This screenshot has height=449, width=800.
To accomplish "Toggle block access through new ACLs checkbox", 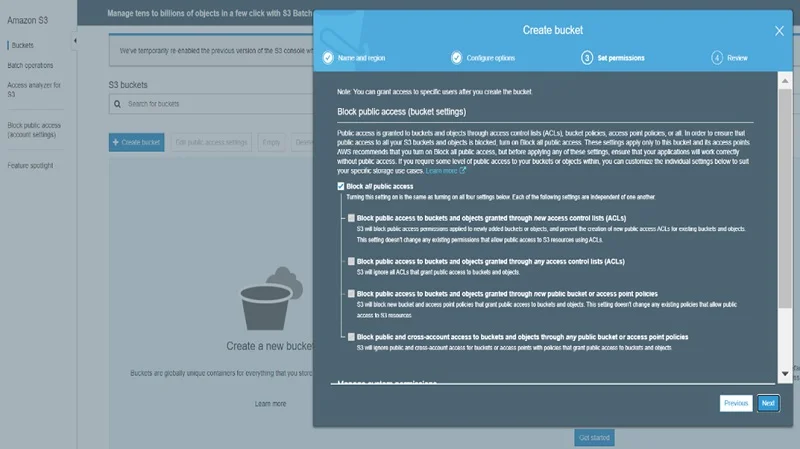I will [351, 218].
